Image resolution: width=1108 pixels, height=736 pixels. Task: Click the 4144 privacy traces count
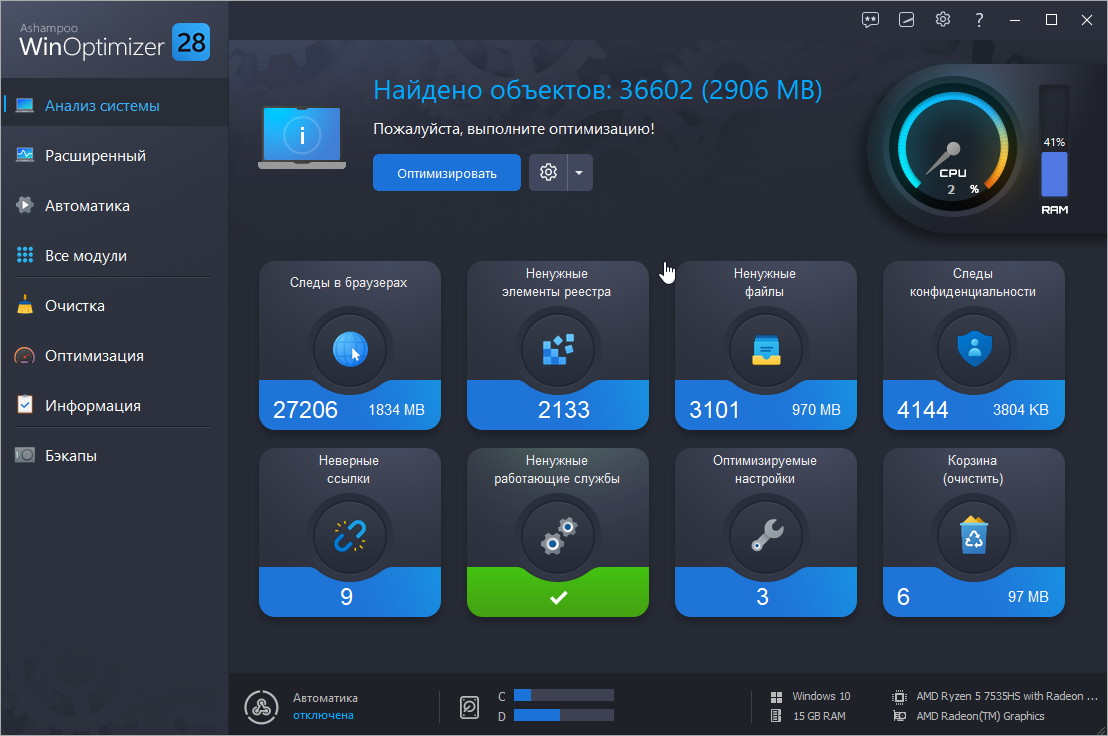[x=922, y=410]
